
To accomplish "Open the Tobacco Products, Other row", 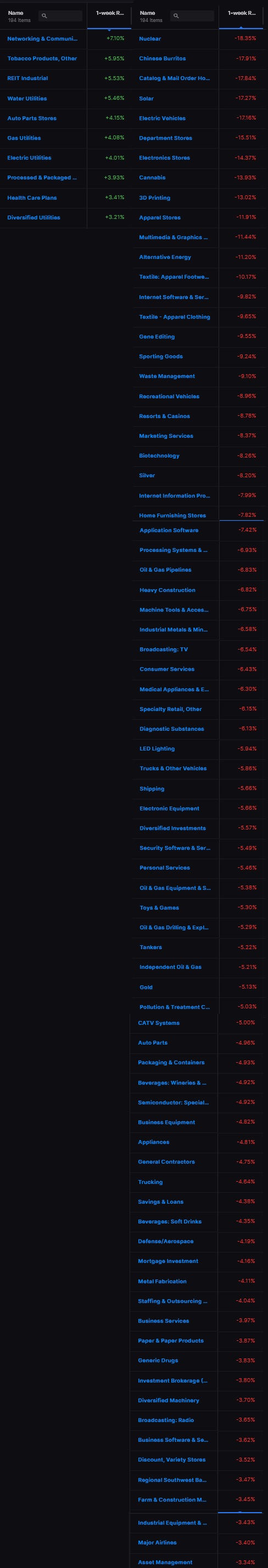I will 42,59.
